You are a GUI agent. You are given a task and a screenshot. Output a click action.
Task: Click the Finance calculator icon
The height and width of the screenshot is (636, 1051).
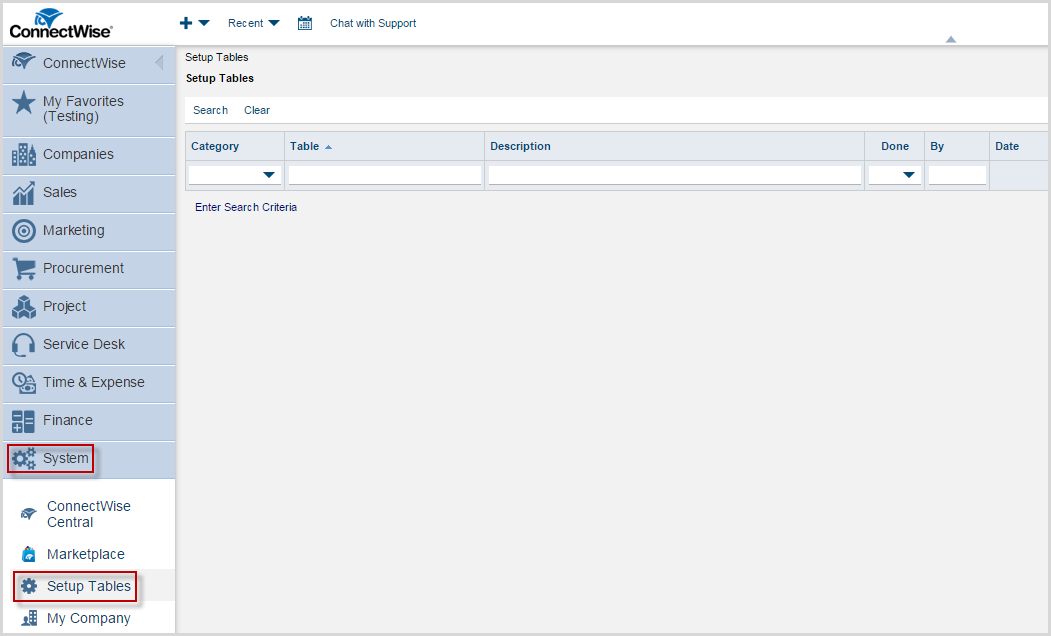tap(24, 421)
